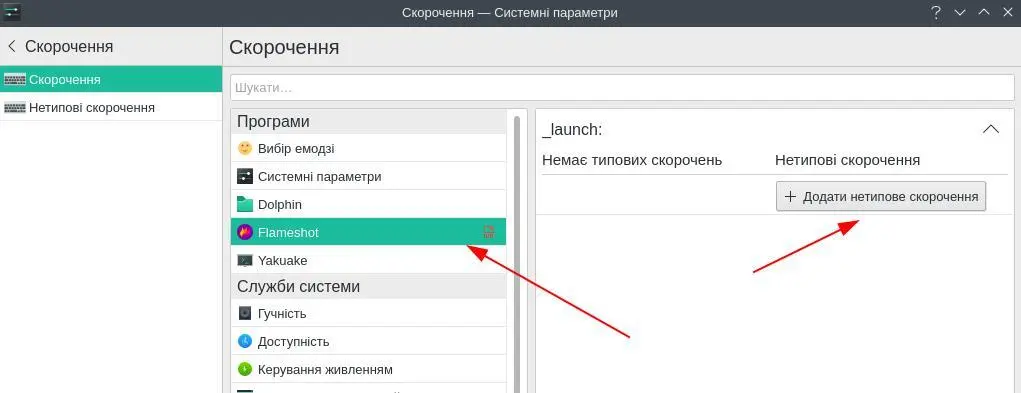Click Немає типових скорочень text

tap(632, 160)
